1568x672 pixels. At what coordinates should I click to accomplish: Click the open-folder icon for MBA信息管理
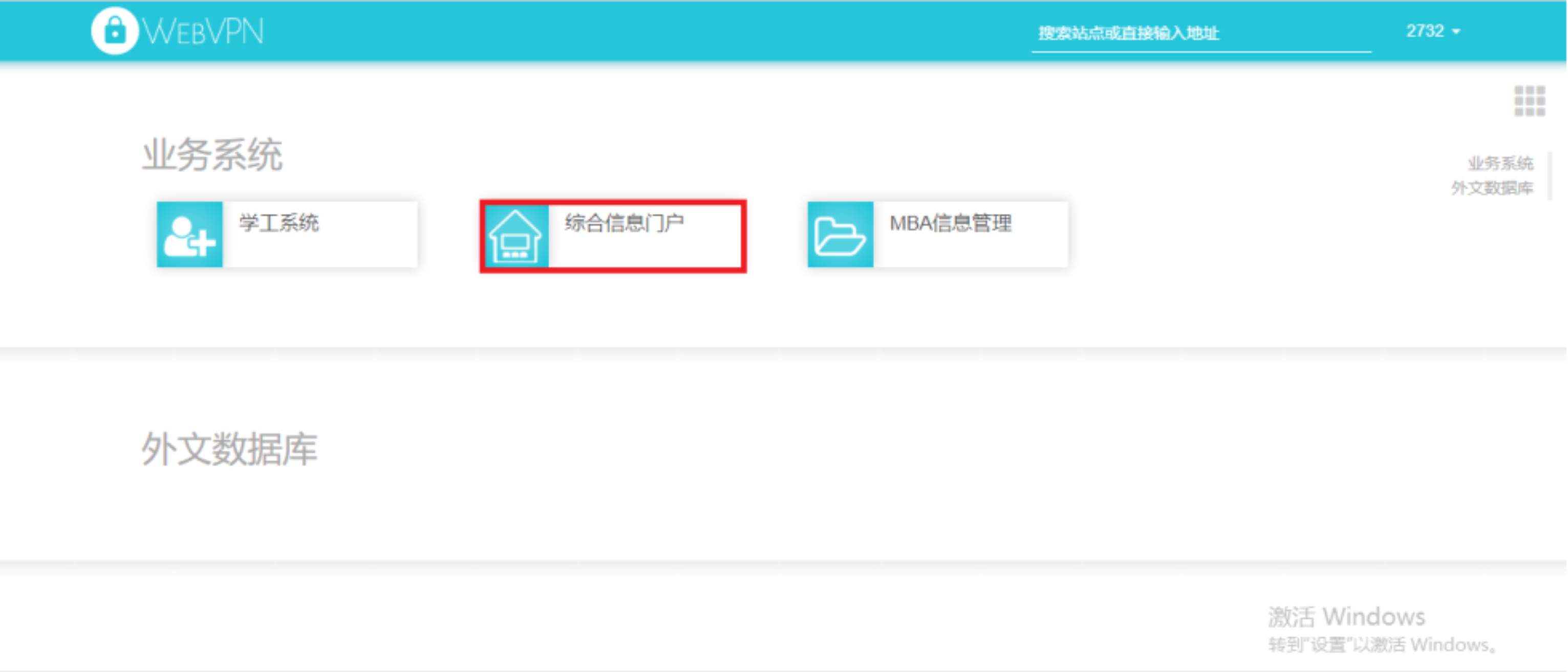pos(840,235)
